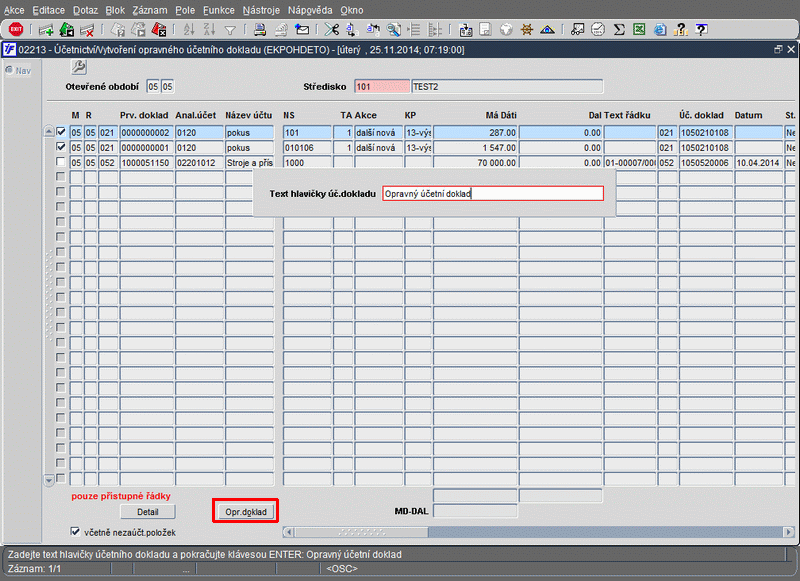Click Úč. doklad cell 1050520006
Image resolution: width=800 pixels, height=581 pixels.
click(x=706, y=163)
